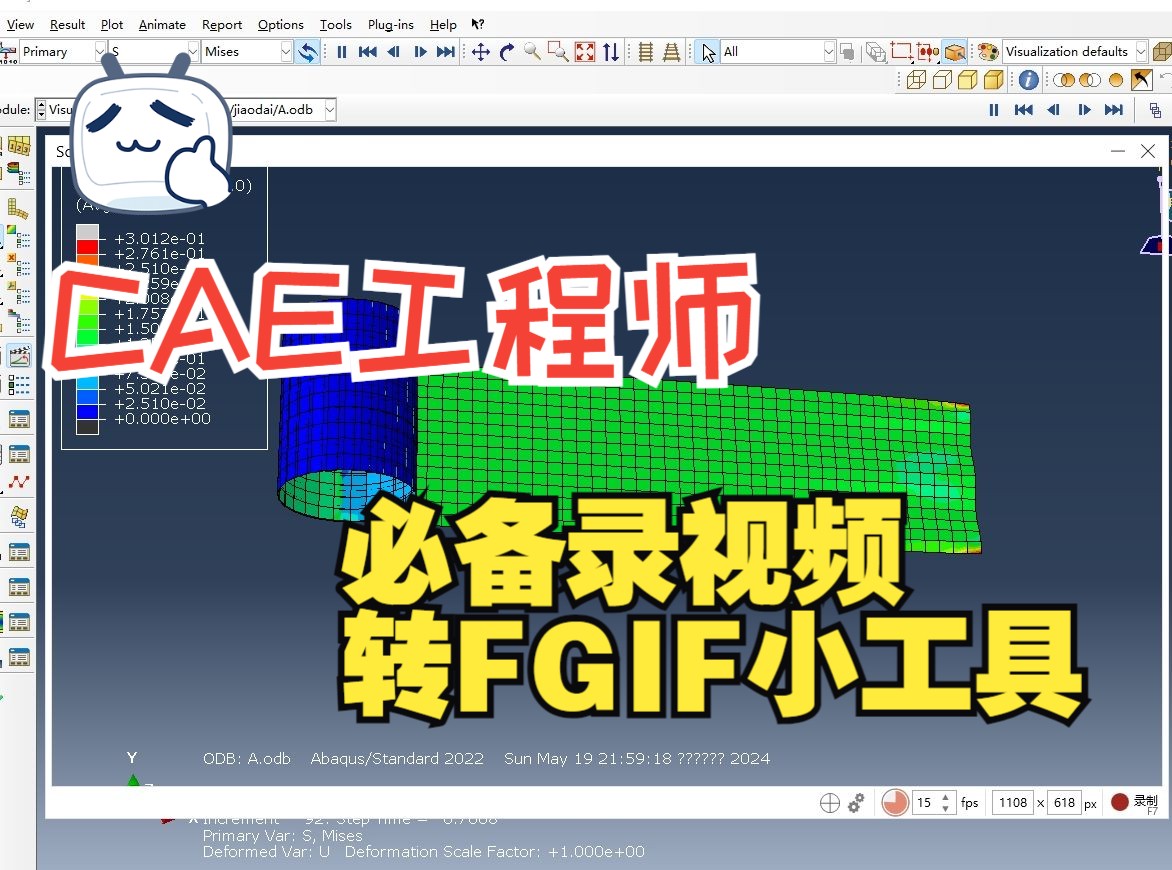The width and height of the screenshot is (1172, 870).
Task: Jump to first frame in top toolbar
Action: pos(367,52)
